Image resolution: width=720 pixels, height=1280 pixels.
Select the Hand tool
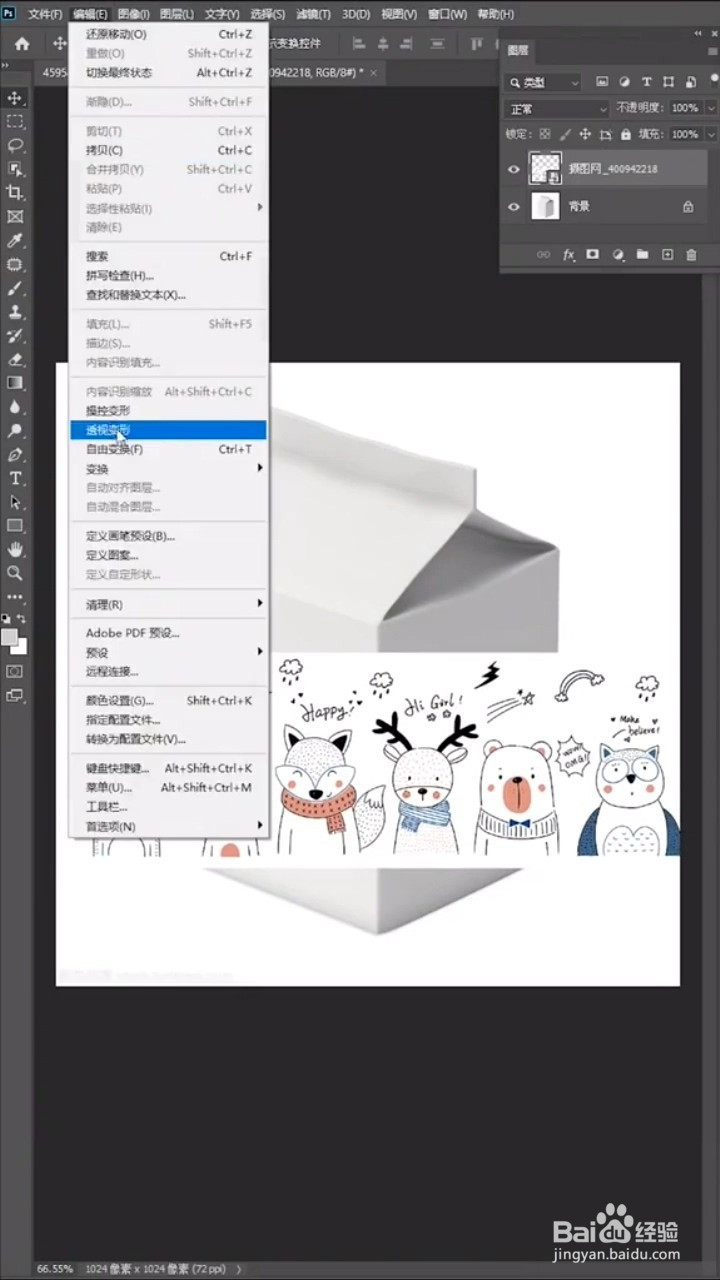tap(15, 550)
